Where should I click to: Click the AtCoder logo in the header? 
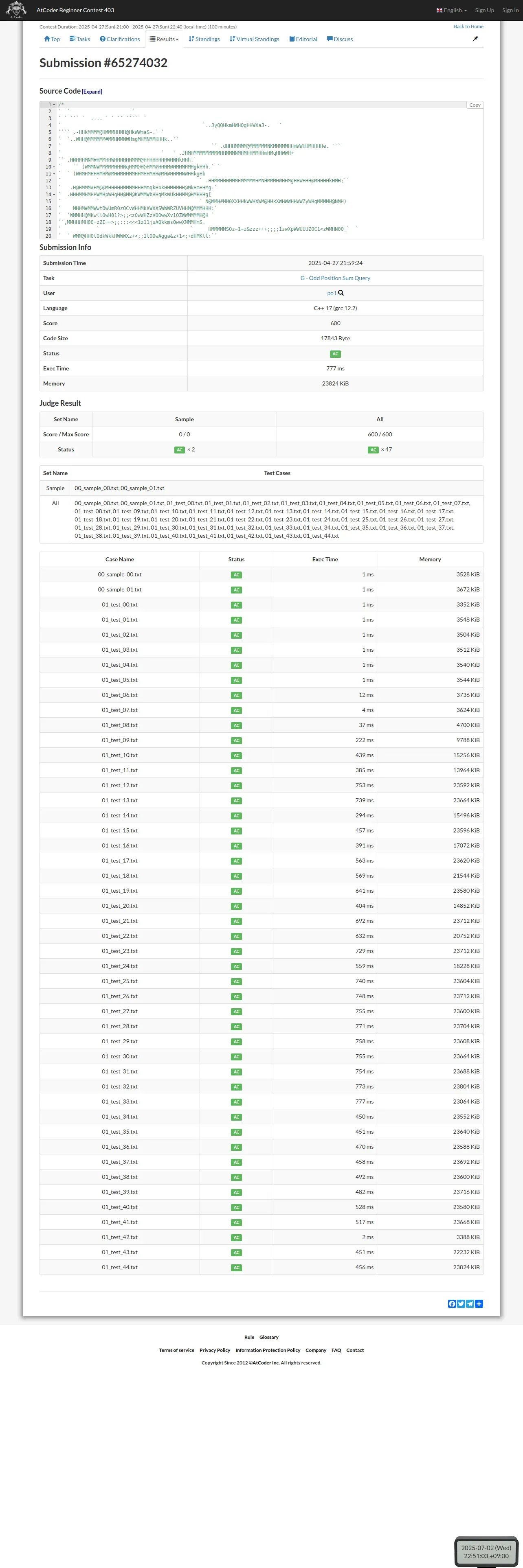(x=16, y=10)
